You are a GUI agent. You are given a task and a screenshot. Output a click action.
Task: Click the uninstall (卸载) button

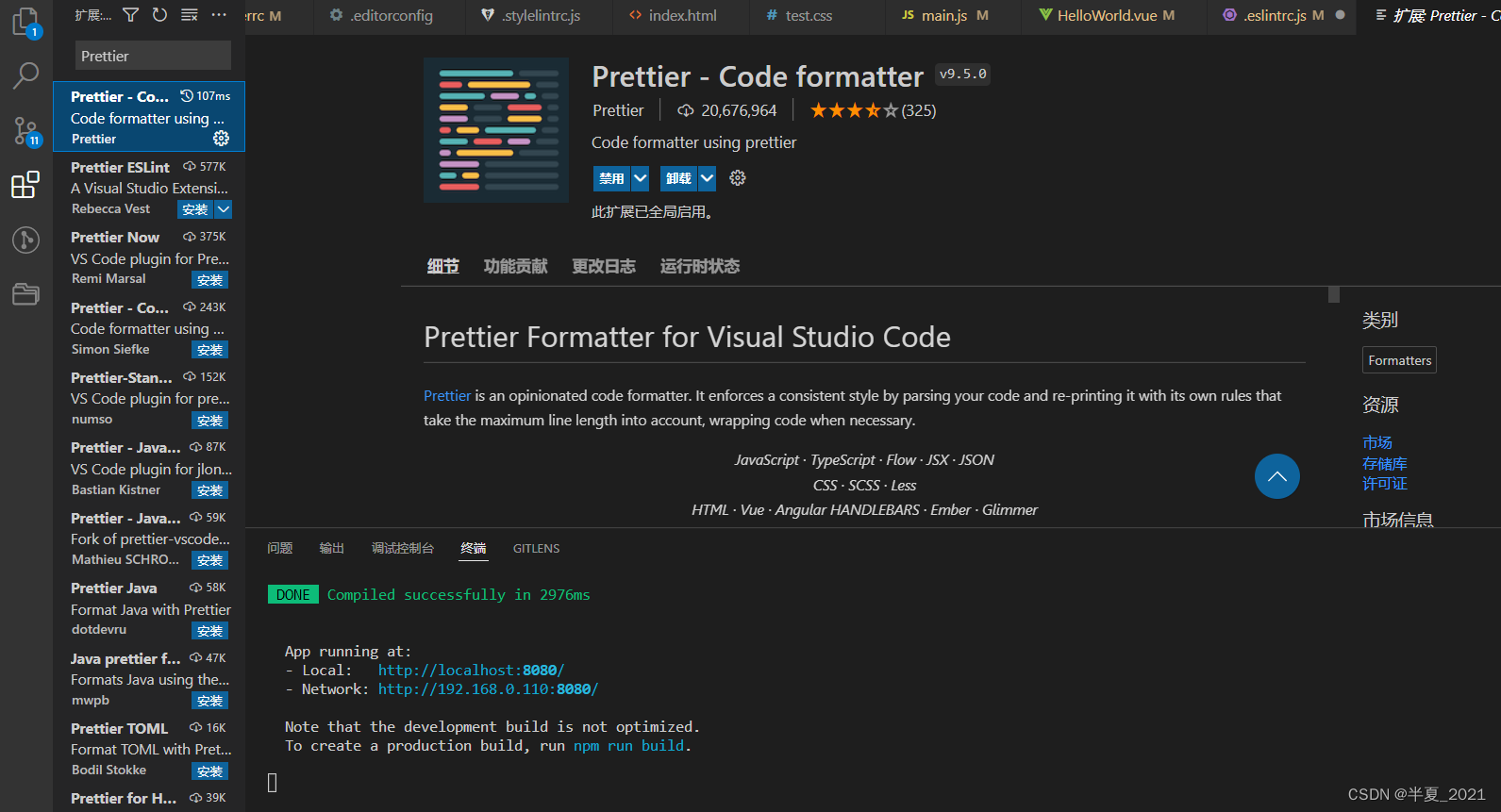(678, 178)
